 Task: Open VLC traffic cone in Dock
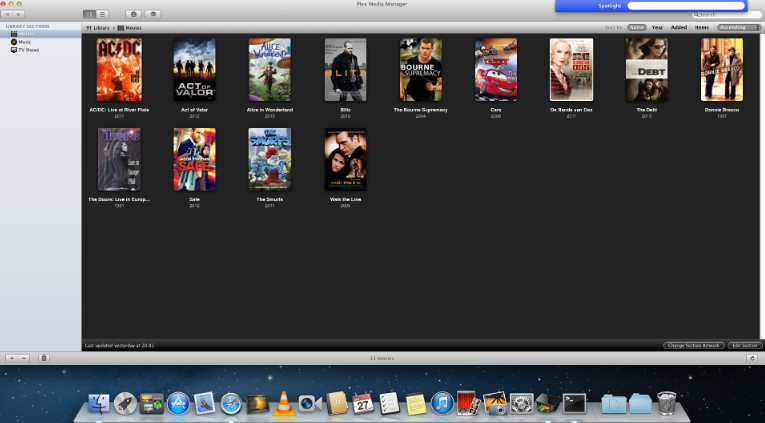click(x=283, y=403)
